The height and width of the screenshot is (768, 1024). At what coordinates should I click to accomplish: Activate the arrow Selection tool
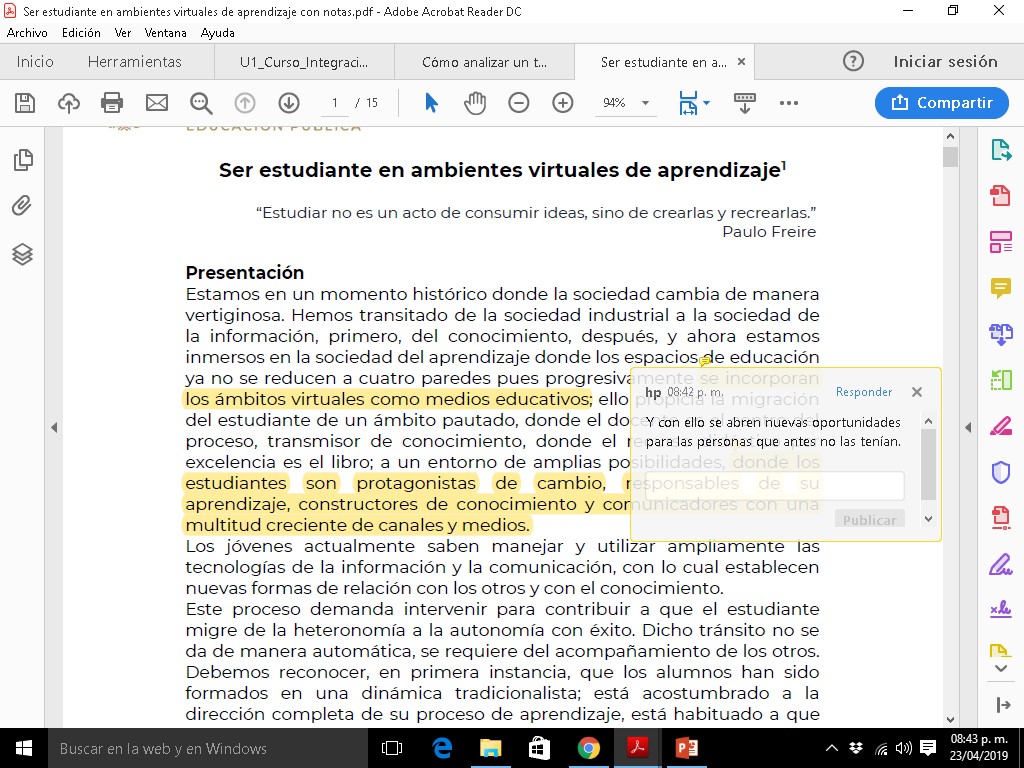tap(431, 103)
